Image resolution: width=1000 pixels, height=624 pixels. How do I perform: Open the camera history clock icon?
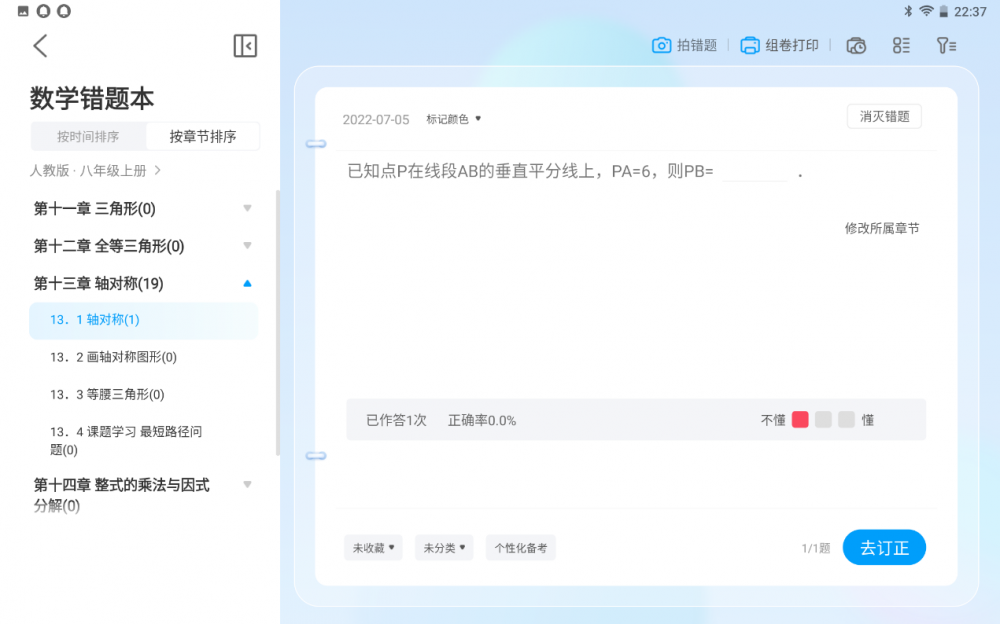click(x=856, y=45)
